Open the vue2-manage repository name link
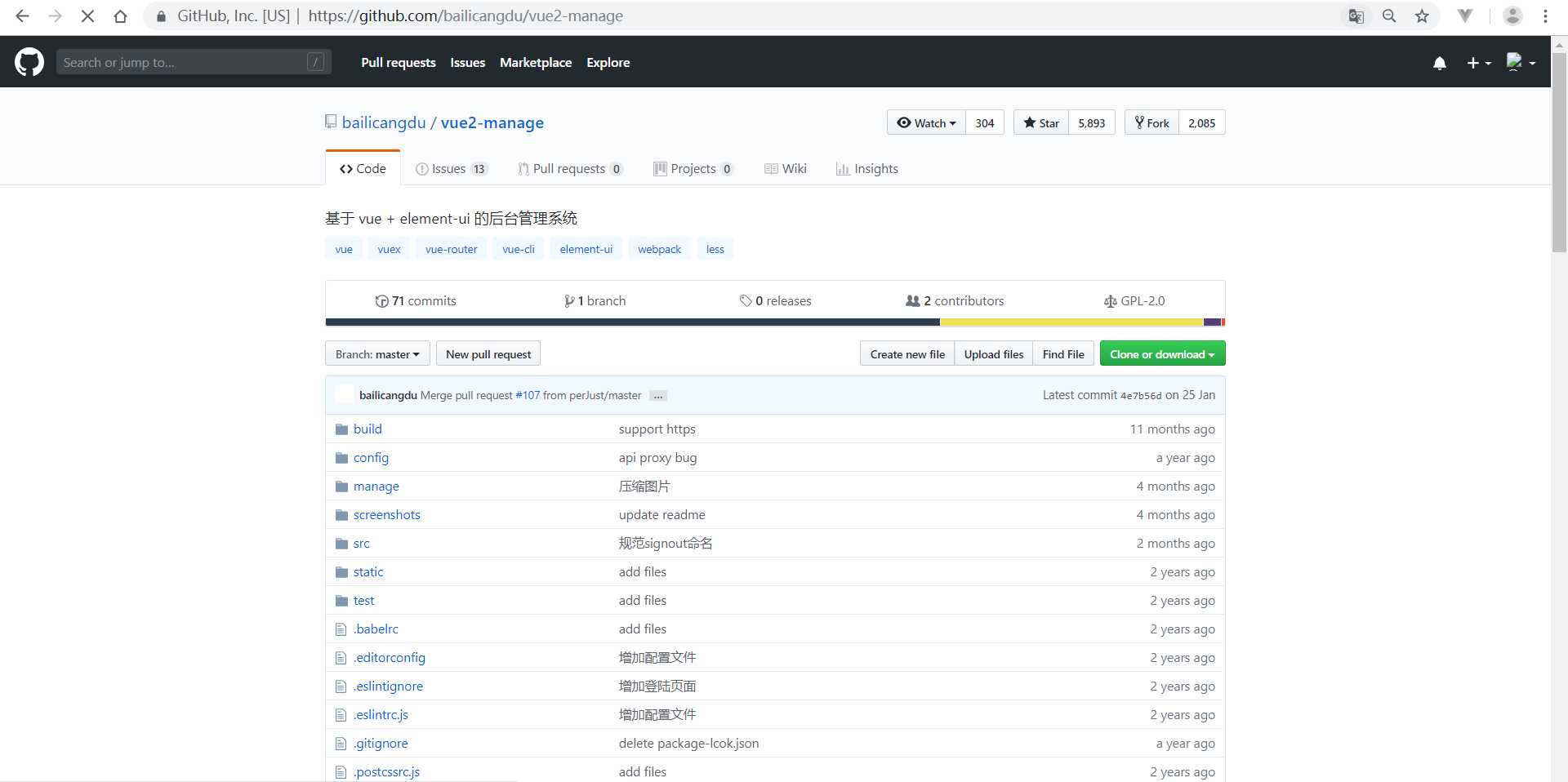The height and width of the screenshot is (782, 1568). coord(492,122)
